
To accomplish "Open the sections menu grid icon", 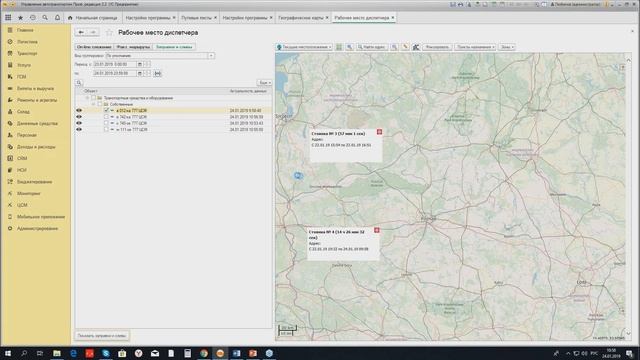I will pos(8,18).
